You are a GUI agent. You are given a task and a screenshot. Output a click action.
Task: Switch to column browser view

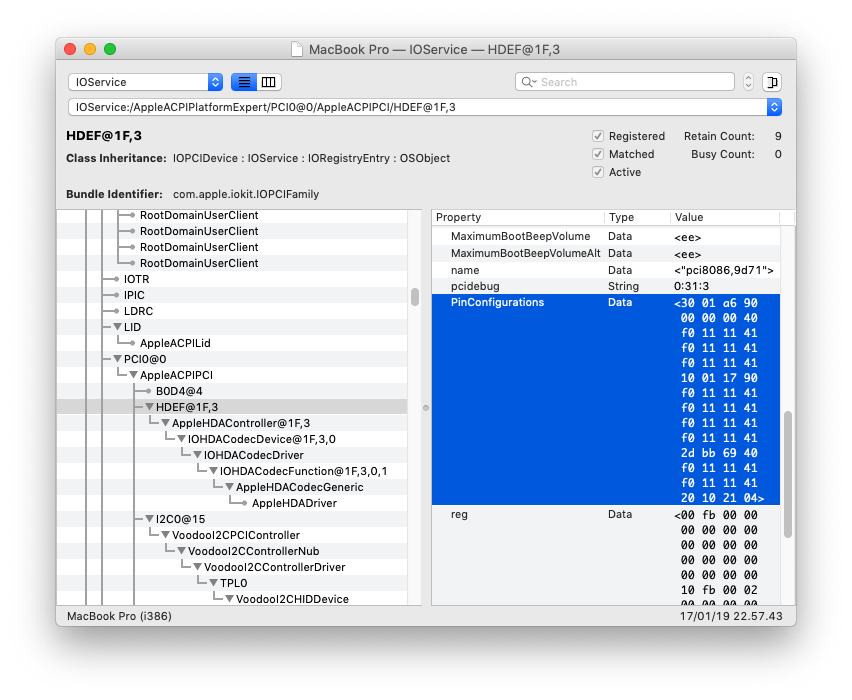click(x=268, y=82)
